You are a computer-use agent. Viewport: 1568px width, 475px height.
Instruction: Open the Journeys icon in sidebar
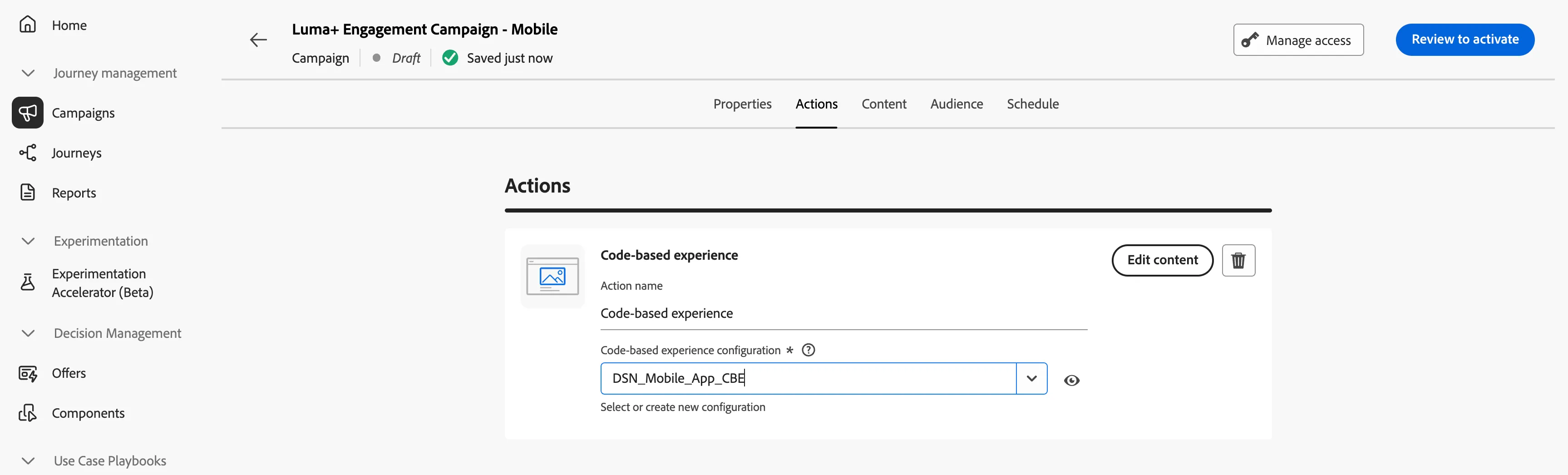click(x=27, y=152)
